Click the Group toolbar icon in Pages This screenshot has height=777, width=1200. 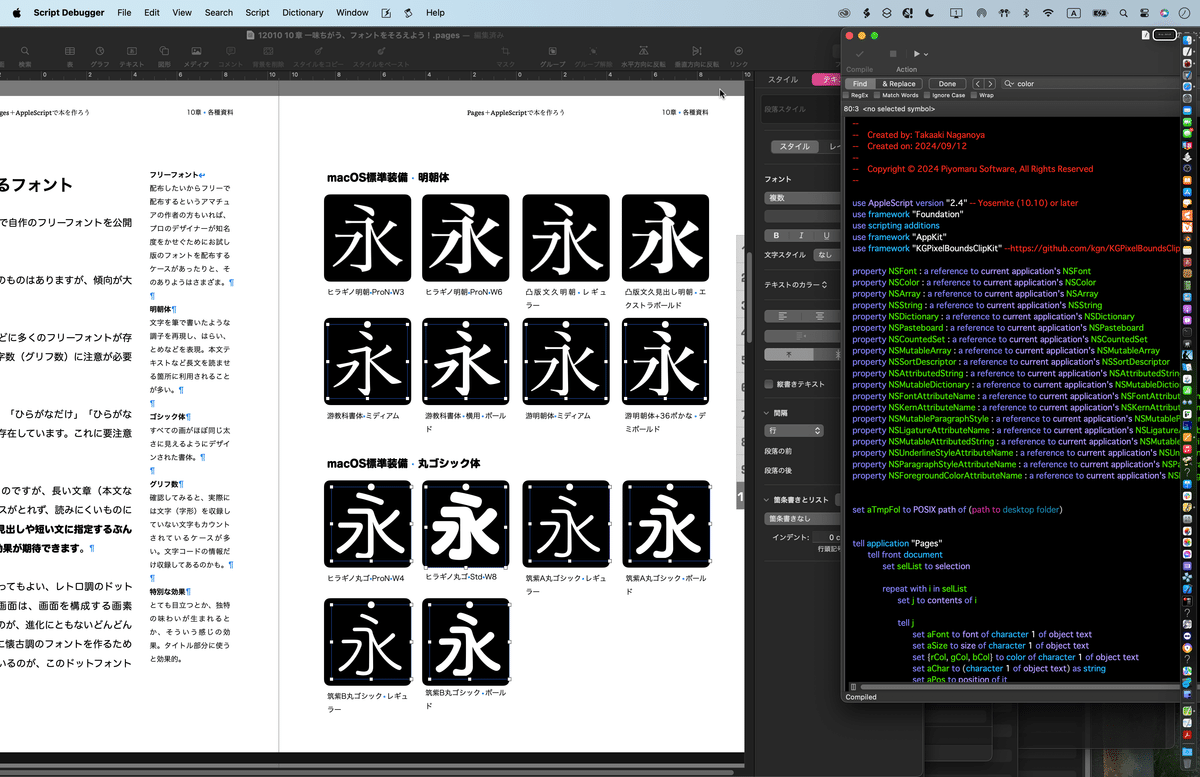click(x=552, y=50)
